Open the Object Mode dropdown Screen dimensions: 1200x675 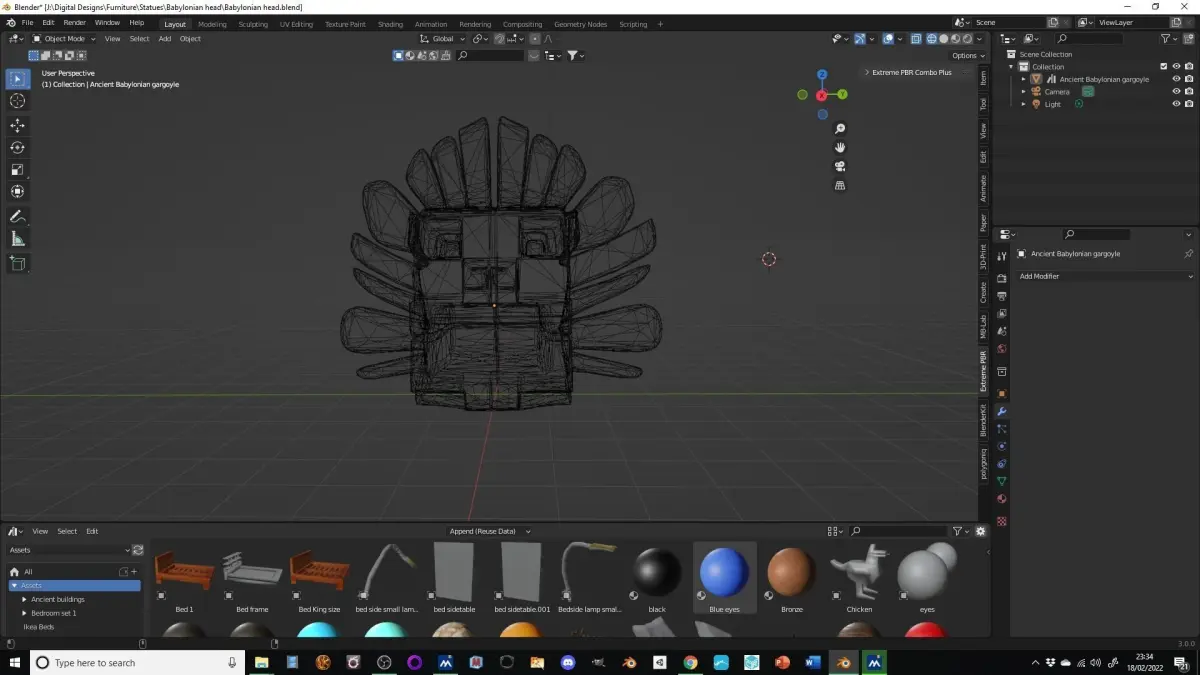(x=64, y=39)
